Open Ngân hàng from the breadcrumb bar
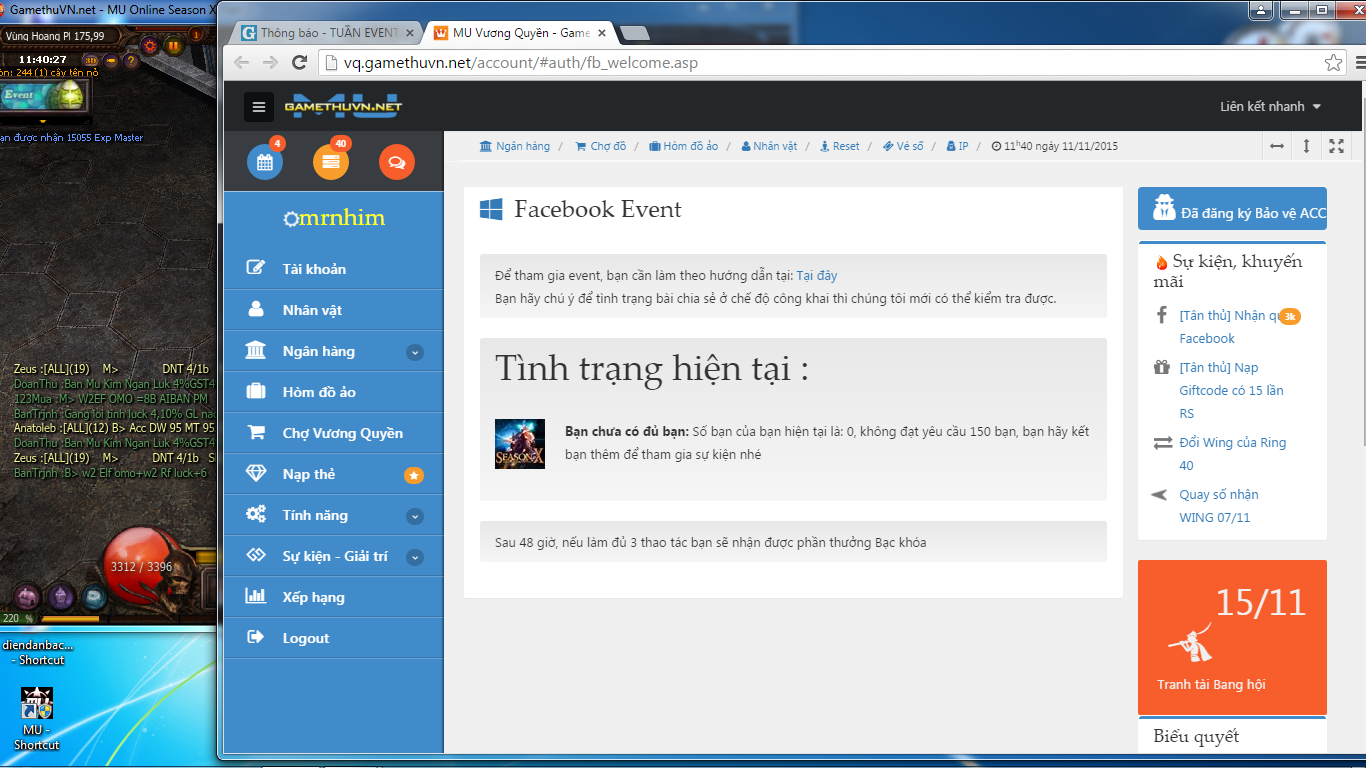 point(517,146)
